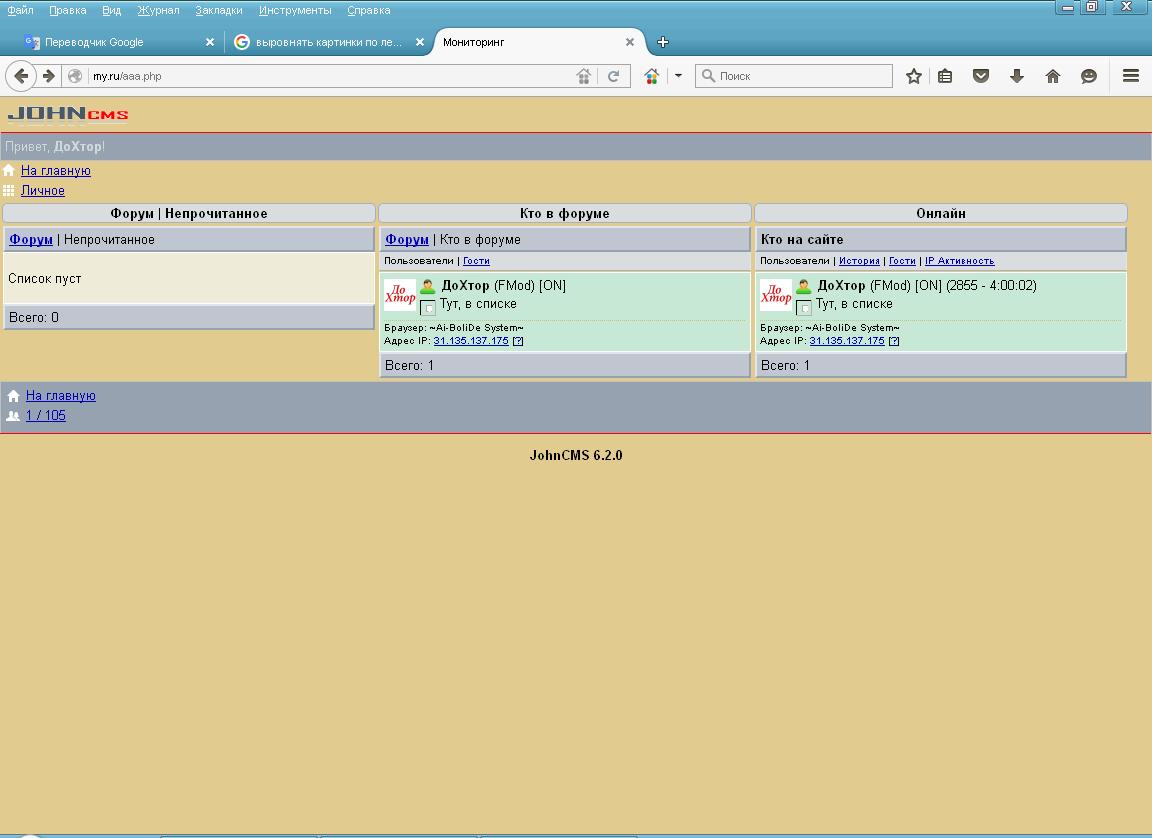This screenshot has width=1152, height=838.
Task: Click the browser home icon in toolbar
Action: click(x=1053, y=76)
